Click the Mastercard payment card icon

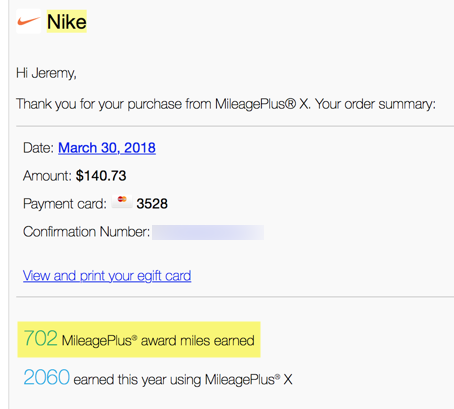coord(122,201)
